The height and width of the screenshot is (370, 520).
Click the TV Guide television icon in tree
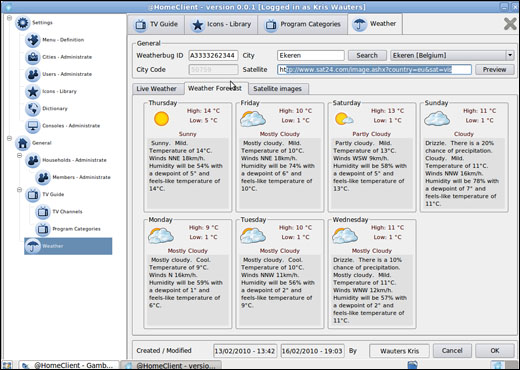[x=33, y=195]
